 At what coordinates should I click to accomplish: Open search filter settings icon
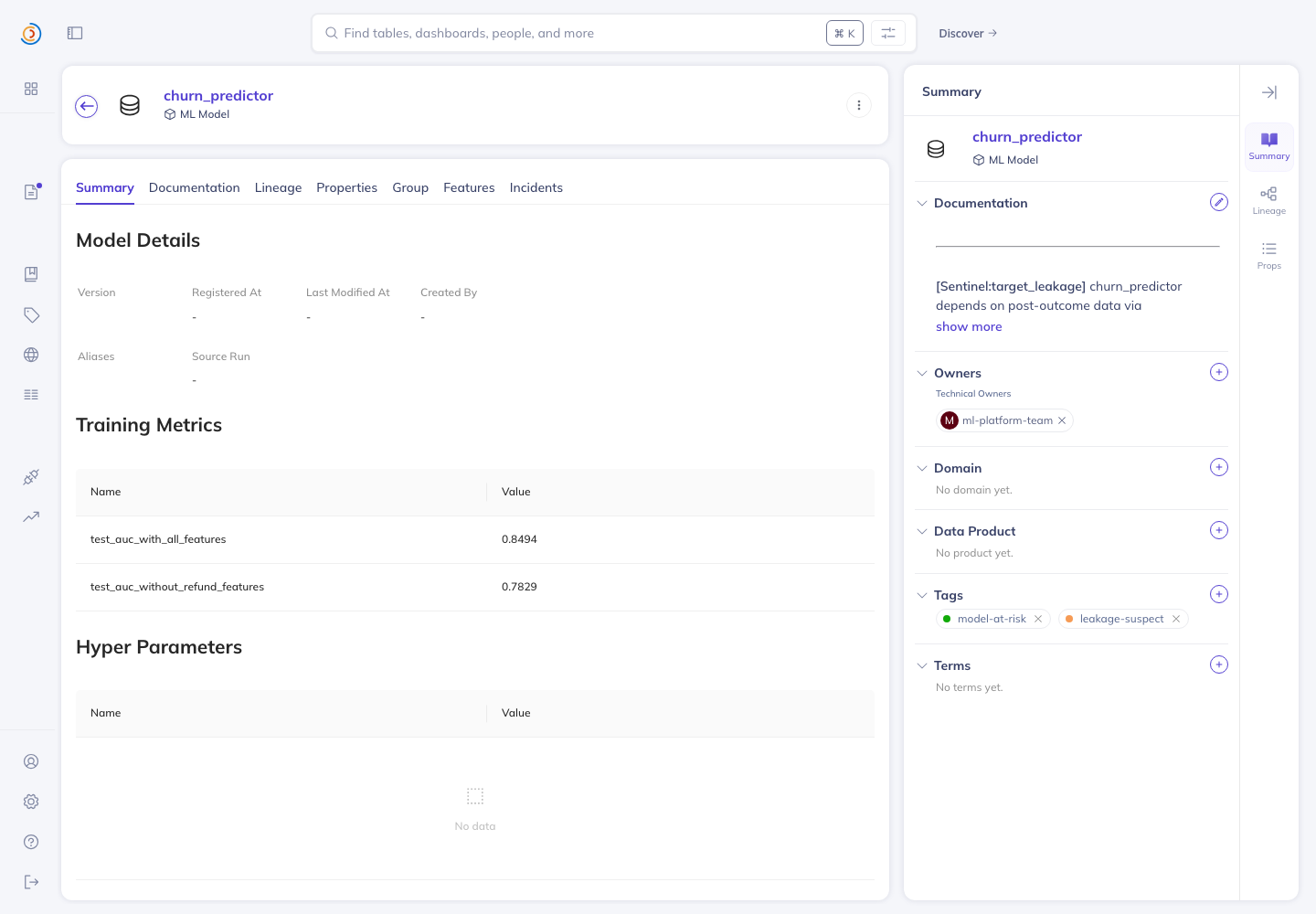888,33
